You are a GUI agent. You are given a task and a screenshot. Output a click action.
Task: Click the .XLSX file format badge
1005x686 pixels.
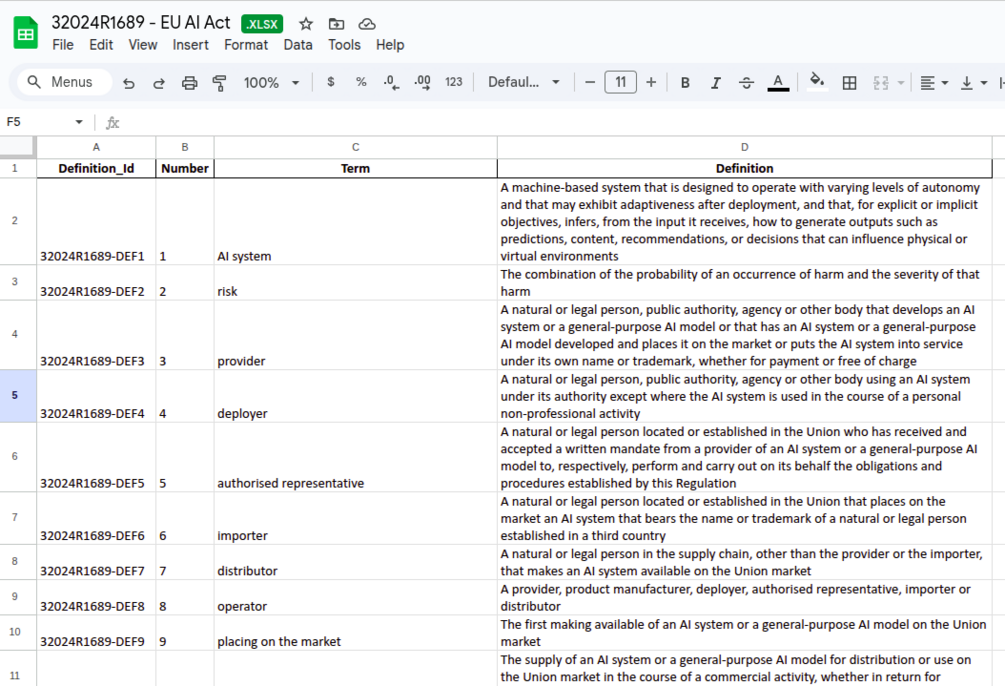tap(262, 24)
